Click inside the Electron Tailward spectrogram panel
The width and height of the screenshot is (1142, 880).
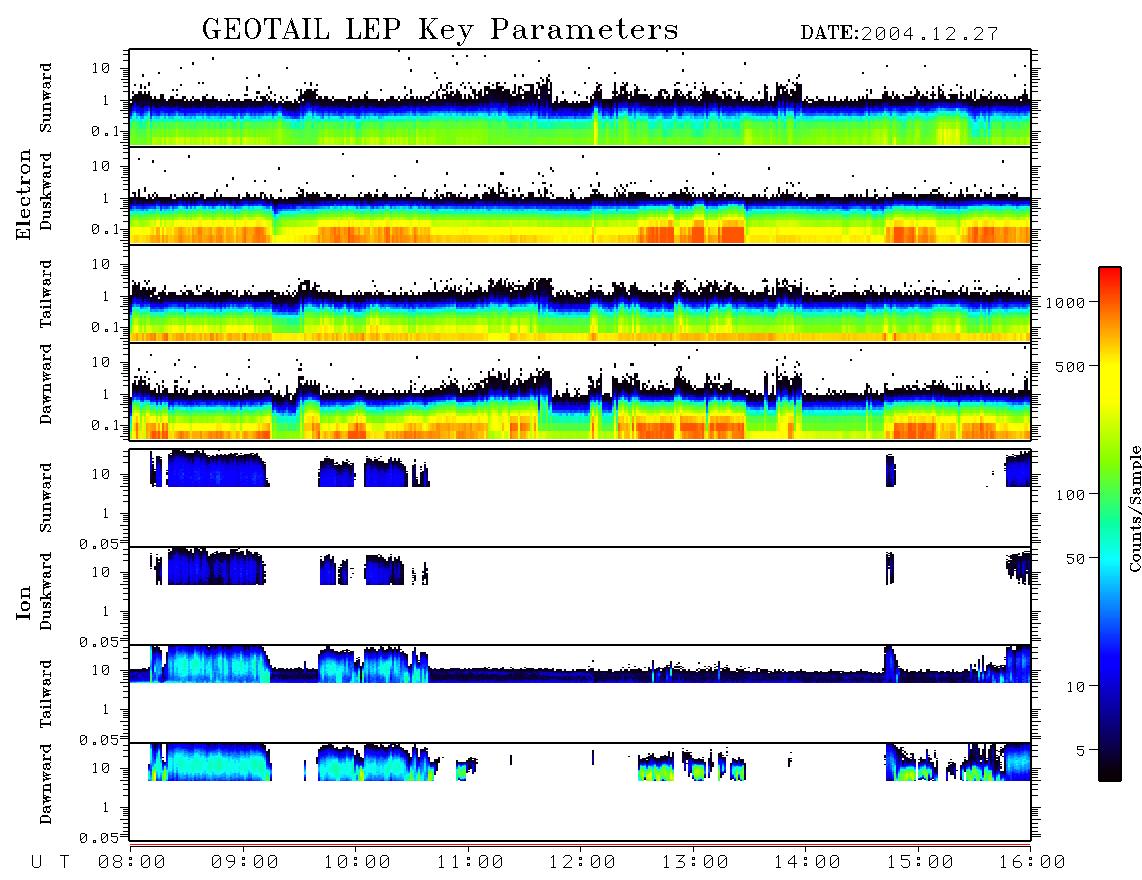click(x=580, y=294)
